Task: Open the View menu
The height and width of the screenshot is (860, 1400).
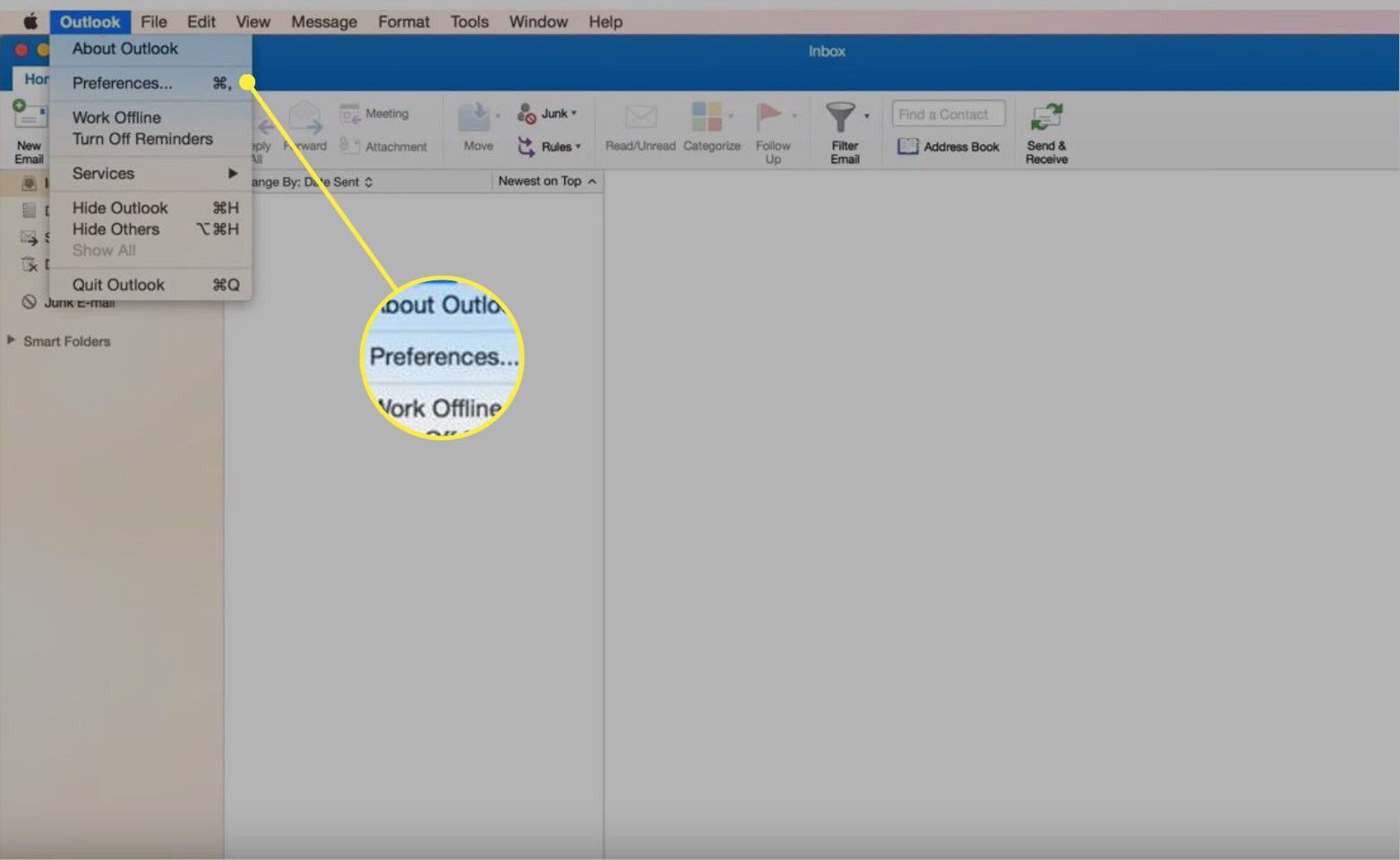Action: (x=253, y=21)
